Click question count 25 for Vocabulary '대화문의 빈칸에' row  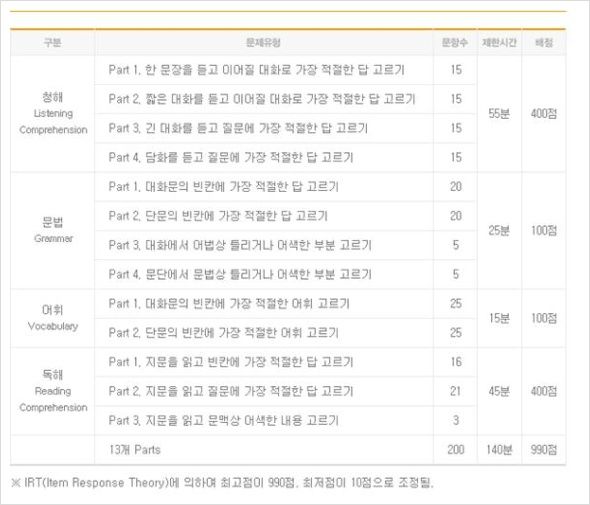456,304
